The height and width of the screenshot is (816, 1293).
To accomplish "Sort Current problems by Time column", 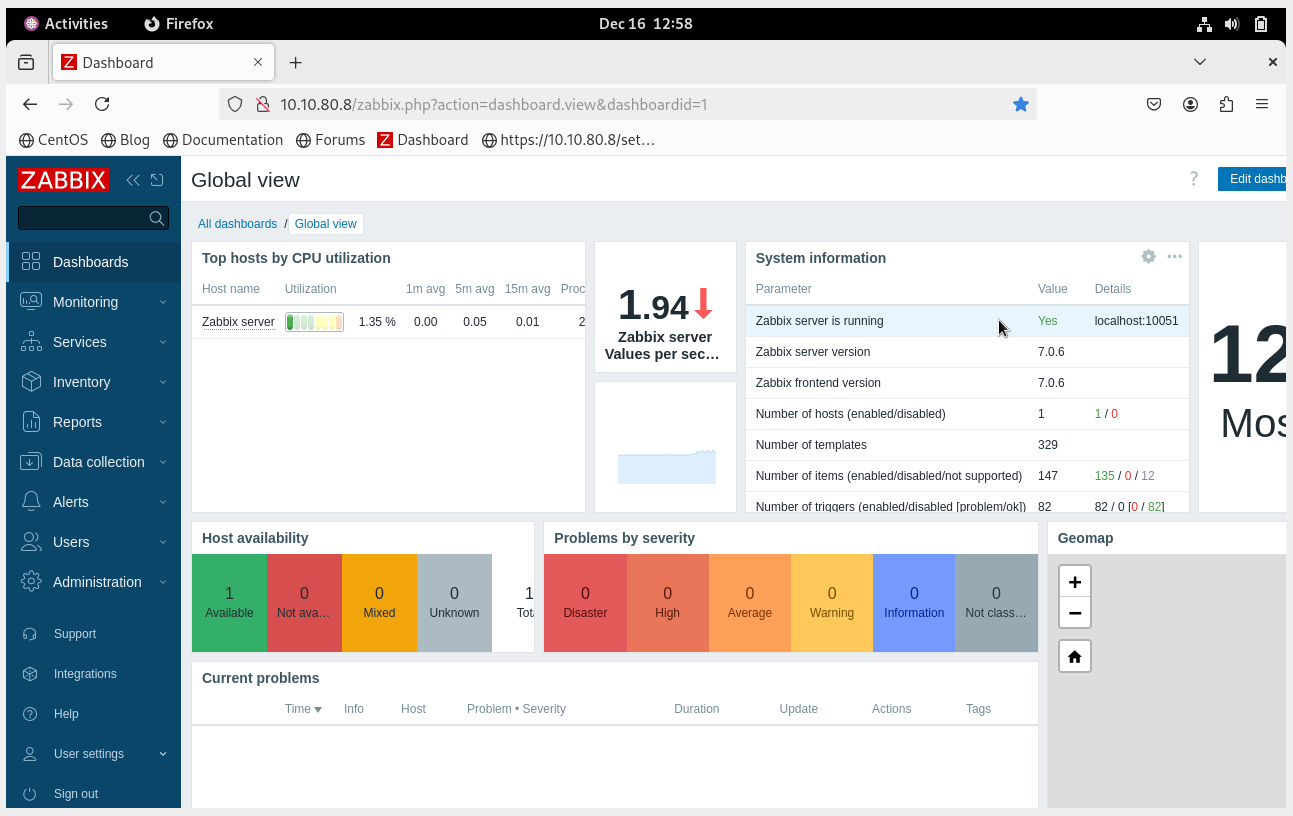I will click(303, 709).
